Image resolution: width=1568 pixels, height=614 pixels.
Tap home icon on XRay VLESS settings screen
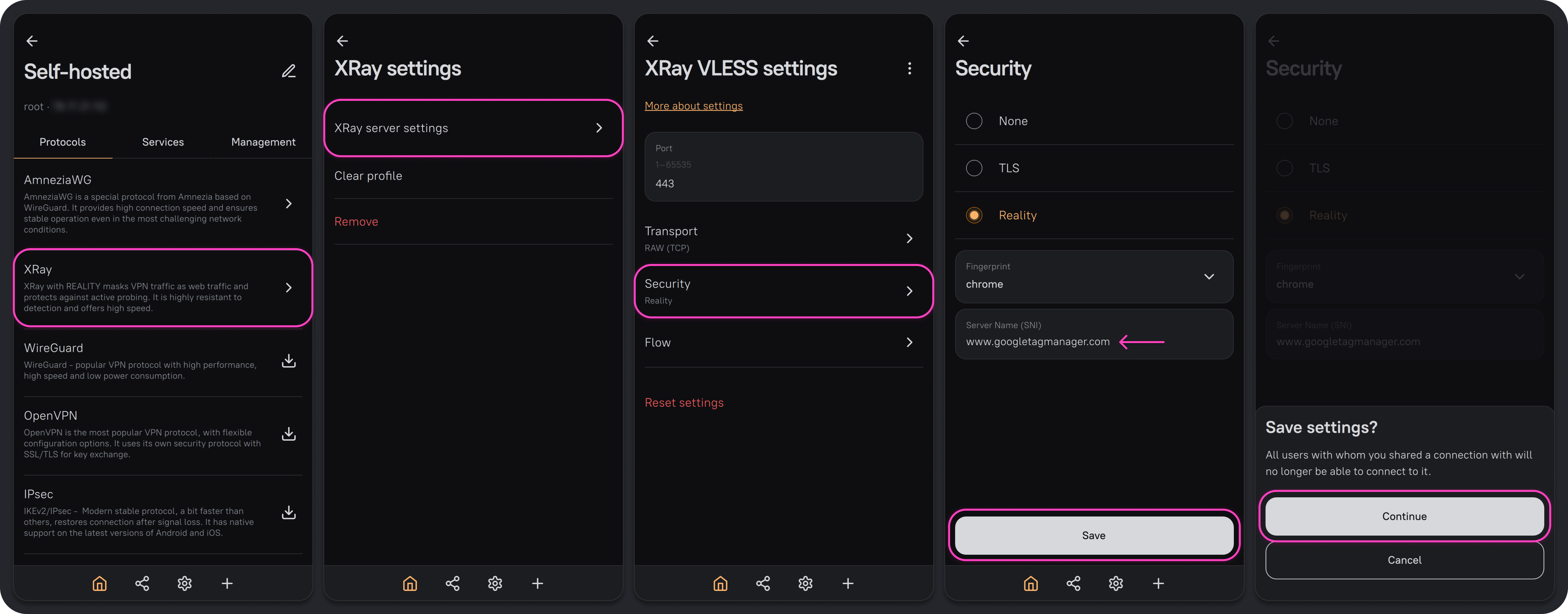tap(720, 584)
